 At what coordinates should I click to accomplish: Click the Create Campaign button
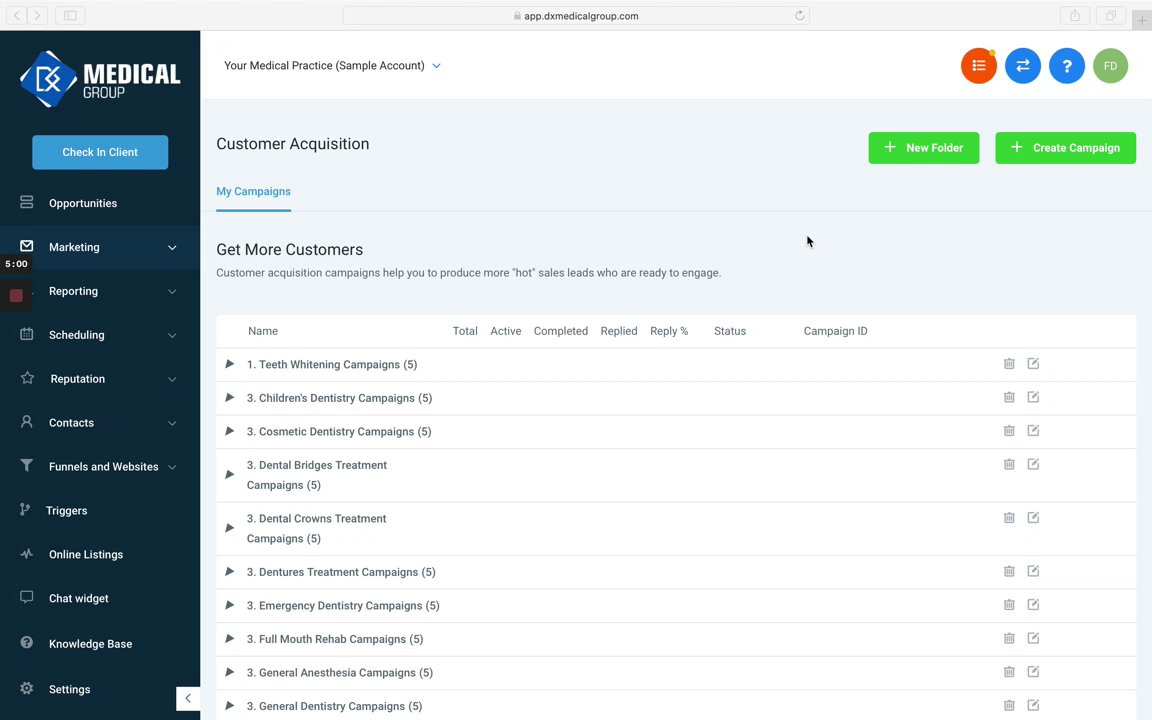tap(1065, 148)
